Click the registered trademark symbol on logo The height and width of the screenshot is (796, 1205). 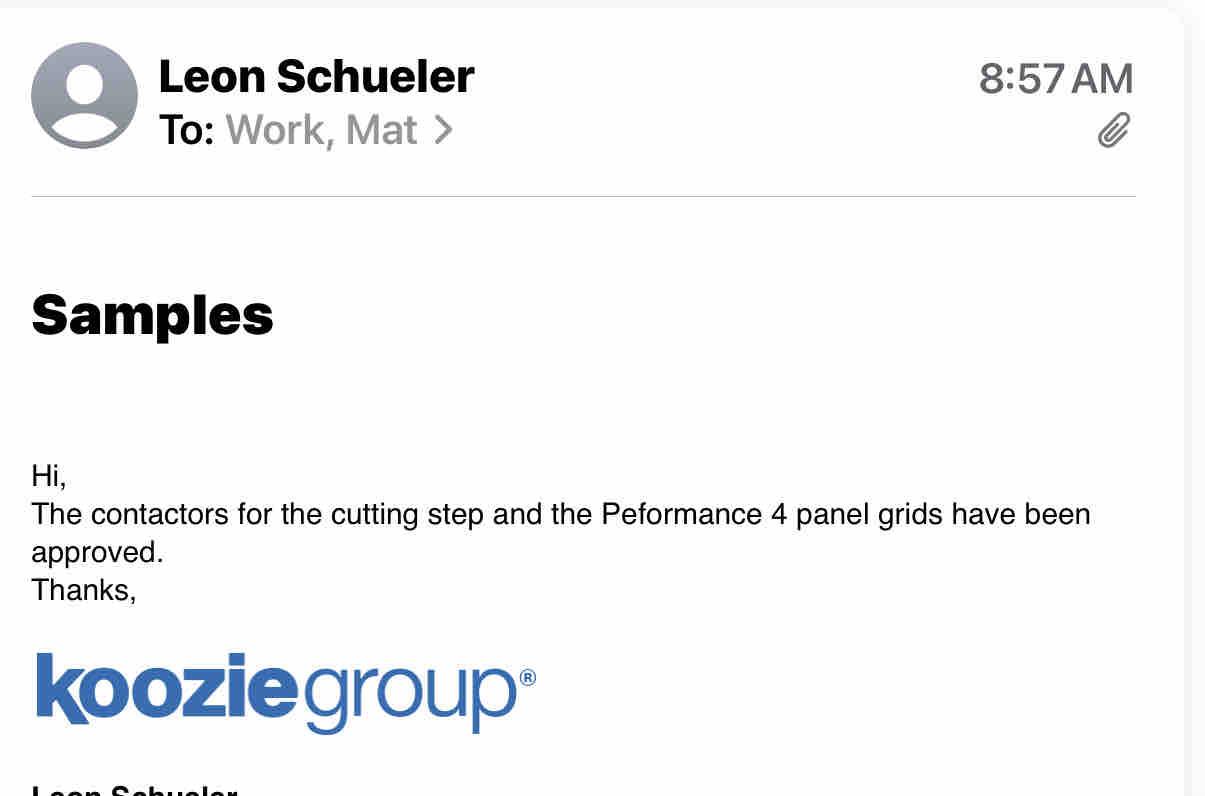click(x=527, y=678)
